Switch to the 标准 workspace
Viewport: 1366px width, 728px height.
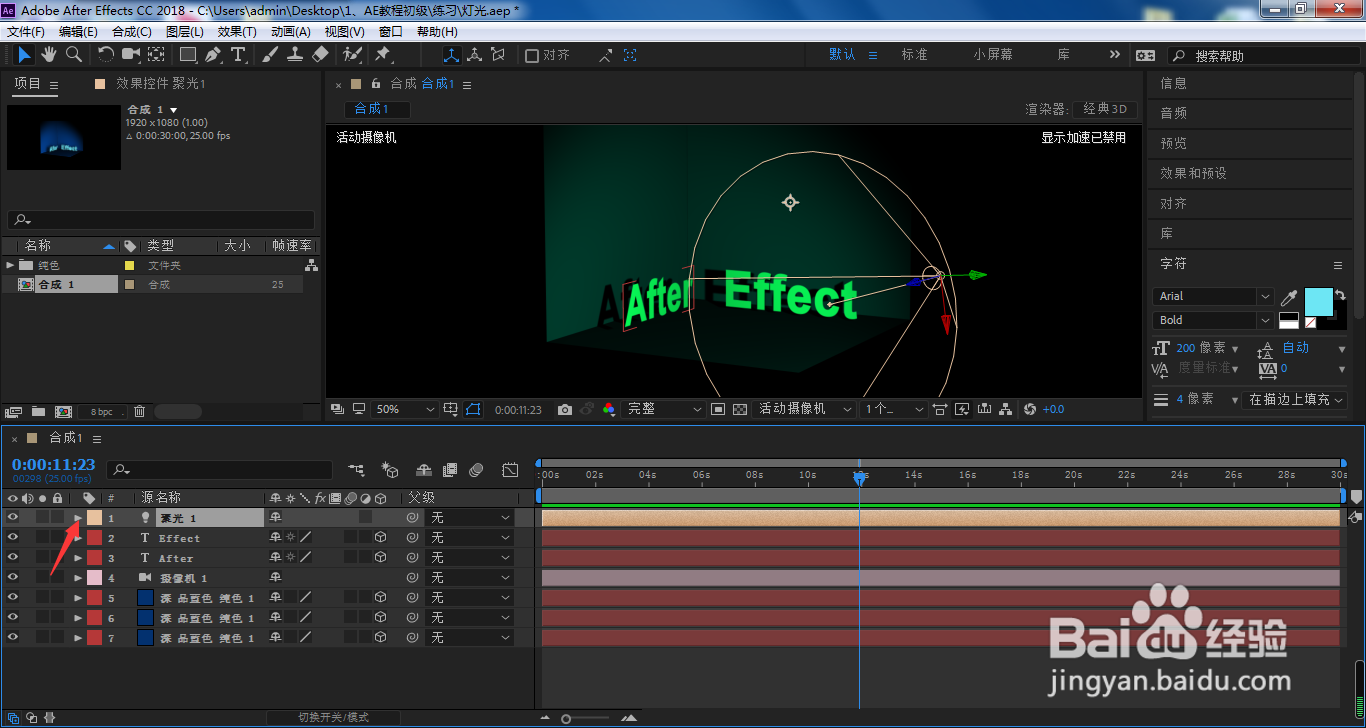[x=915, y=55]
